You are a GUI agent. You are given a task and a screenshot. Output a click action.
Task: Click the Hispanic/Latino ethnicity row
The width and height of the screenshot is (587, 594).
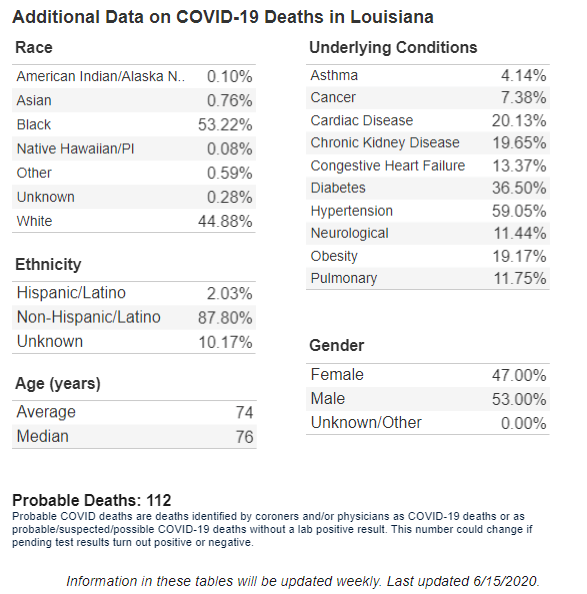point(134,293)
